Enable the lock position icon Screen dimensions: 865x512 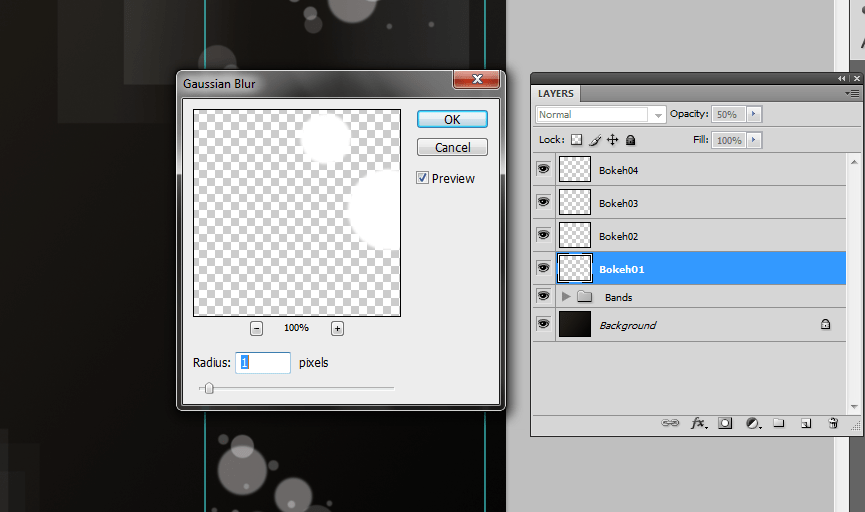612,141
